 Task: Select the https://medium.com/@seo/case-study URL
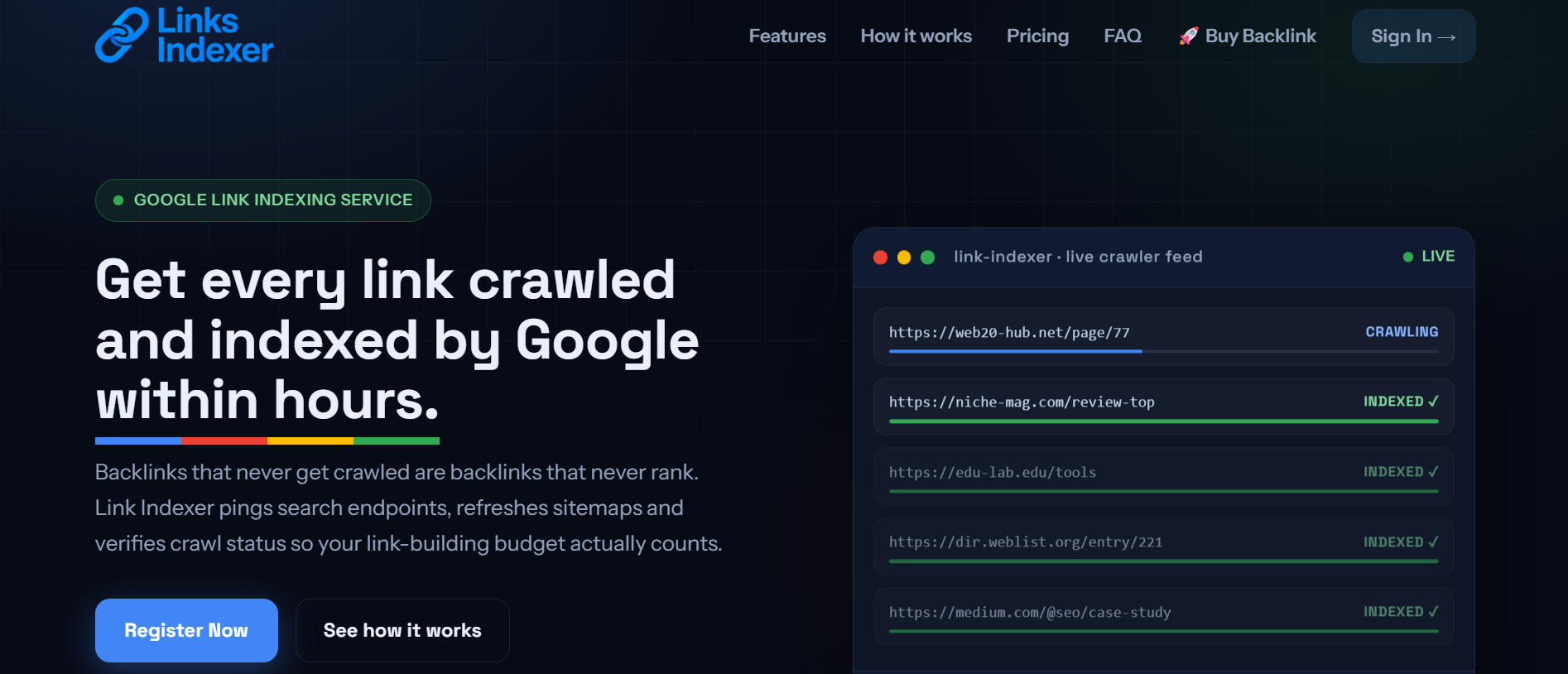pyautogui.click(x=1030, y=613)
